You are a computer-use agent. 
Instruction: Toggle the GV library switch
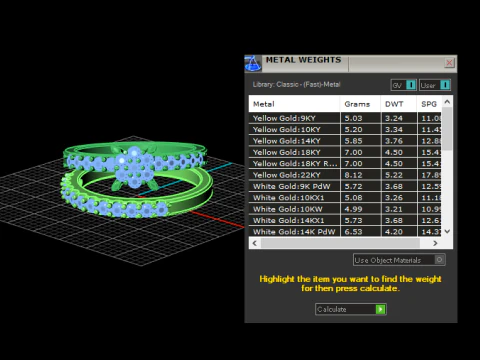[x=404, y=85]
